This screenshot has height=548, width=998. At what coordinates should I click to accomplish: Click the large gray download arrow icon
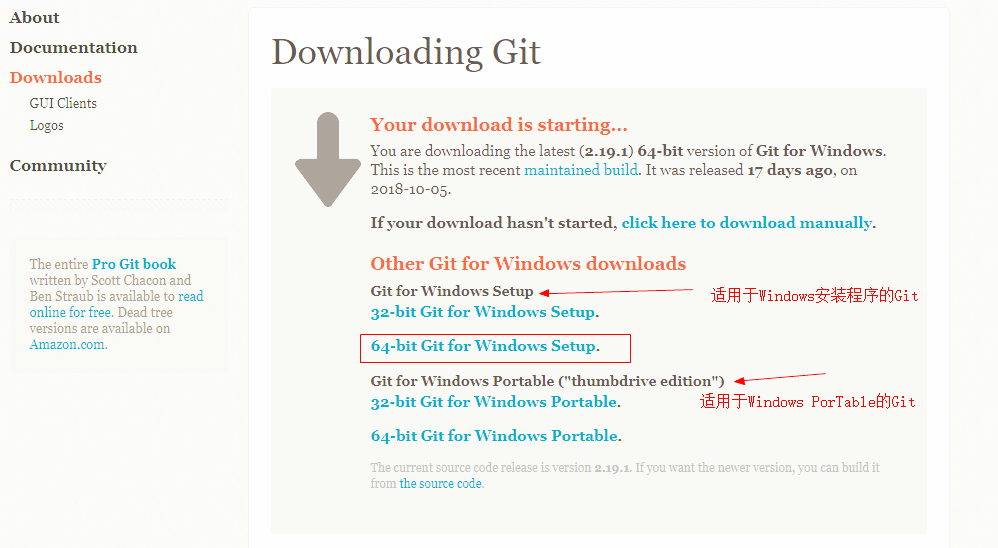click(x=328, y=160)
